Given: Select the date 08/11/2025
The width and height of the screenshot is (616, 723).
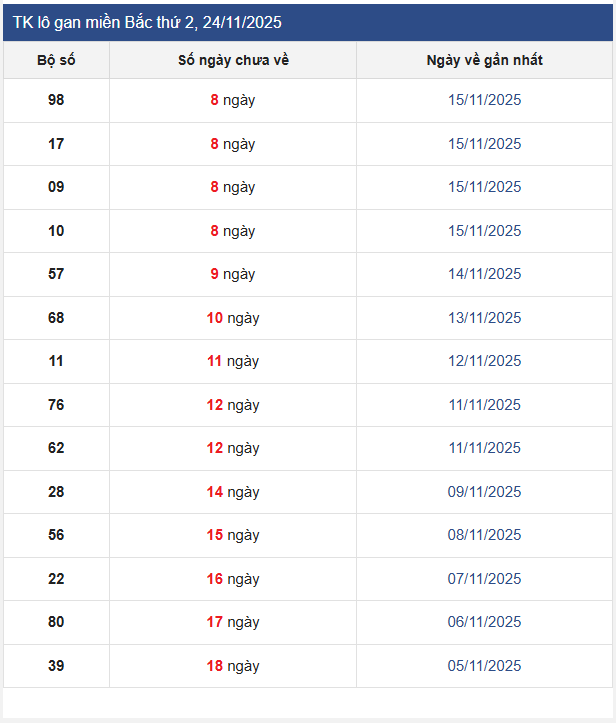Looking at the screenshot, I should click(484, 535).
